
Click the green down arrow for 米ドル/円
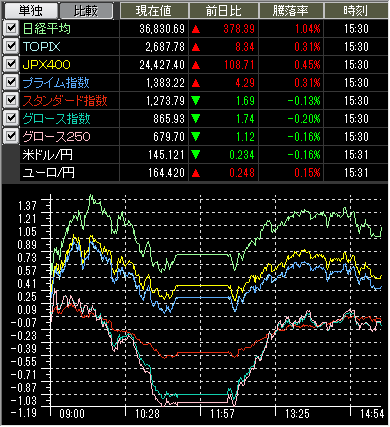(x=196, y=155)
